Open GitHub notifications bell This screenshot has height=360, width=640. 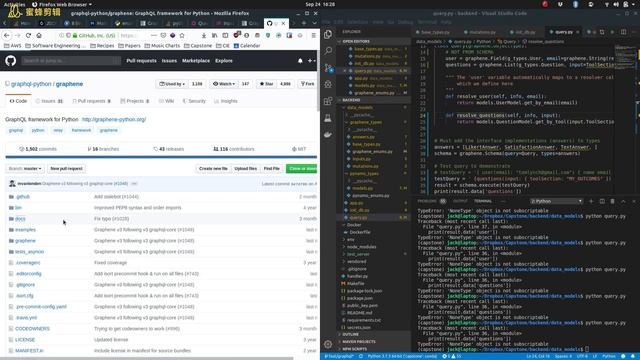point(300,61)
